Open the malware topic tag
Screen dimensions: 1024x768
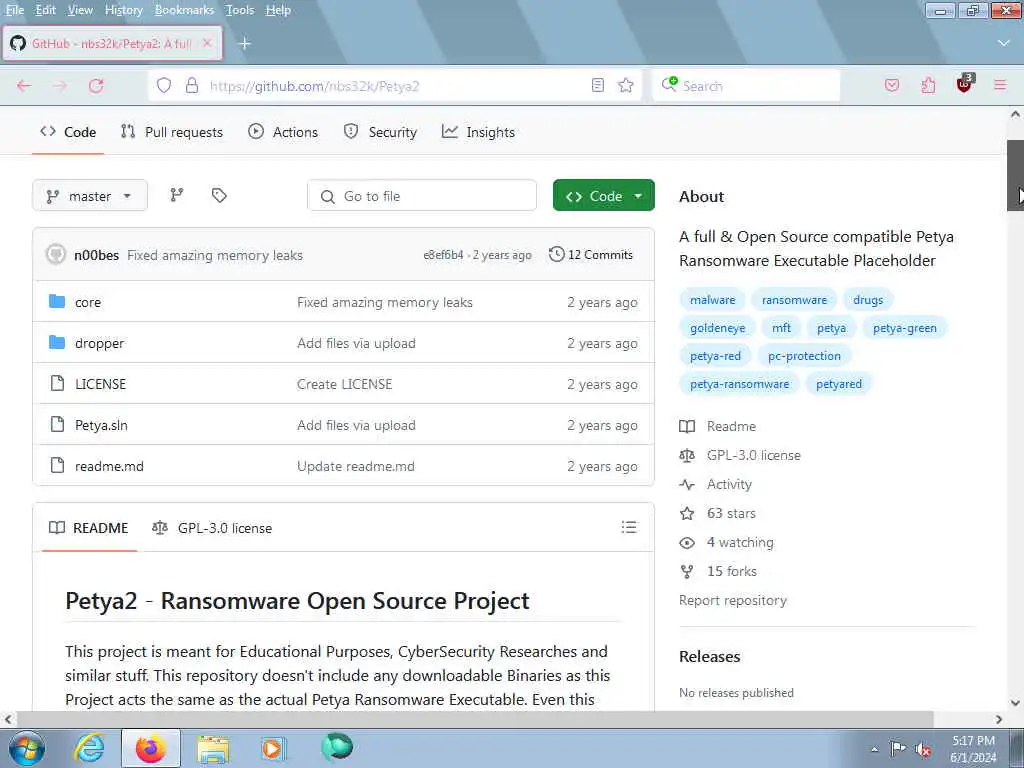(x=712, y=300)
